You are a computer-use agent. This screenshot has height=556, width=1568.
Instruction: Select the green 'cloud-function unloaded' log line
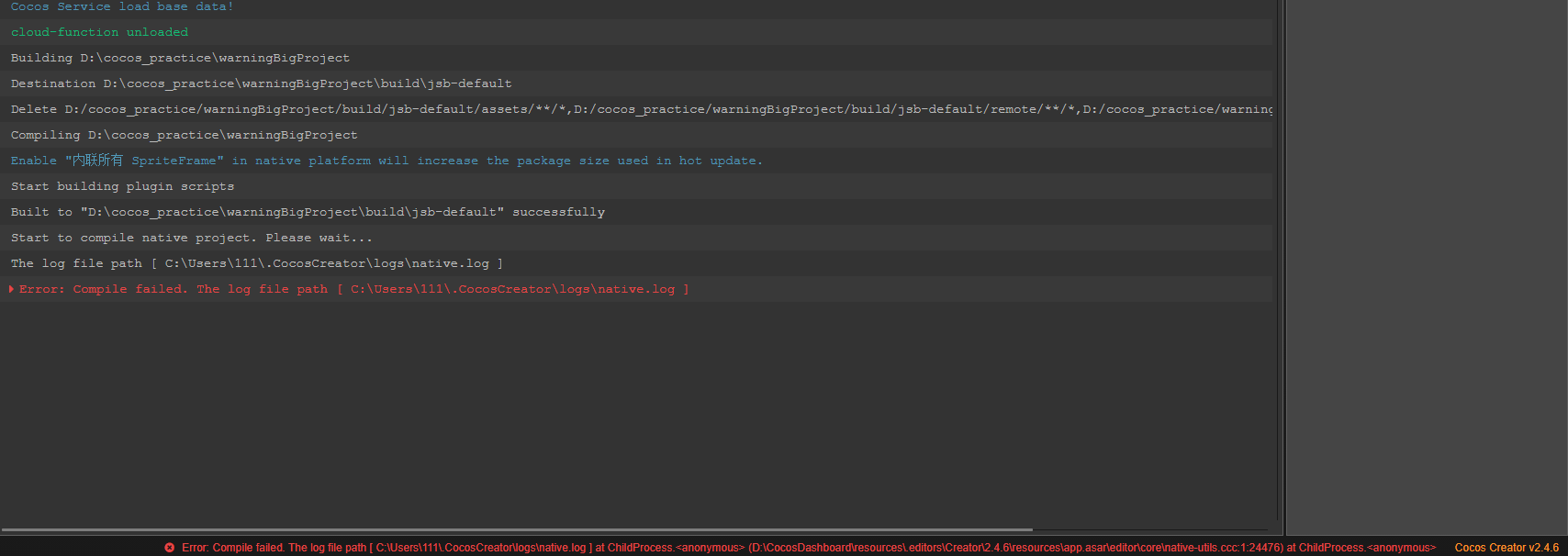click(x=99, y=32)
